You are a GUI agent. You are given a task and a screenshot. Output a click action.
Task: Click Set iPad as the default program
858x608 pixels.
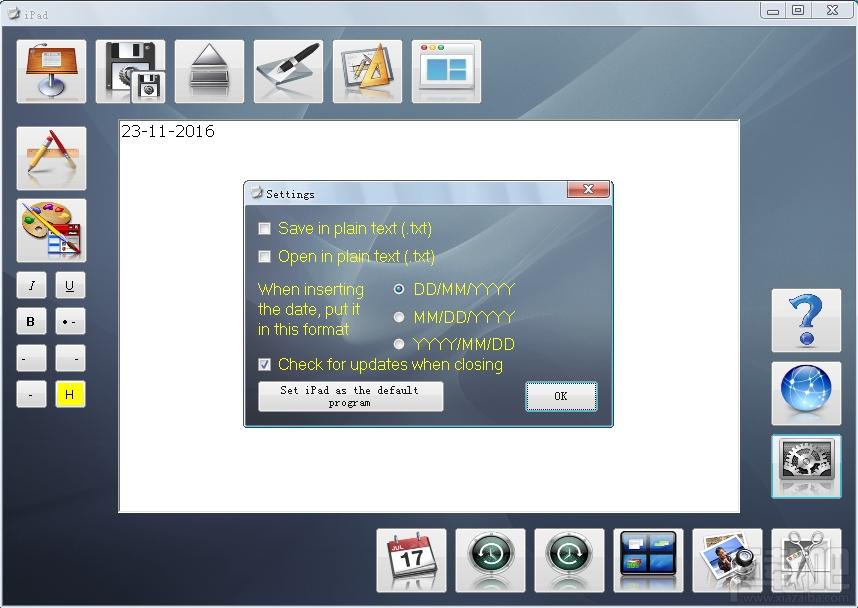point(350,396)
